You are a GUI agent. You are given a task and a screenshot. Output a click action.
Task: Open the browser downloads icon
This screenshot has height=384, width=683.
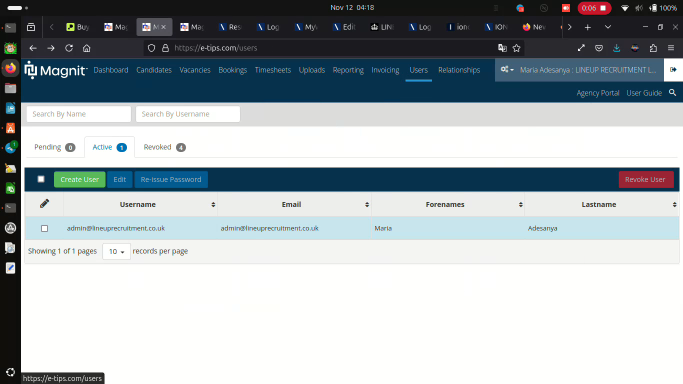tap(617, 48)
